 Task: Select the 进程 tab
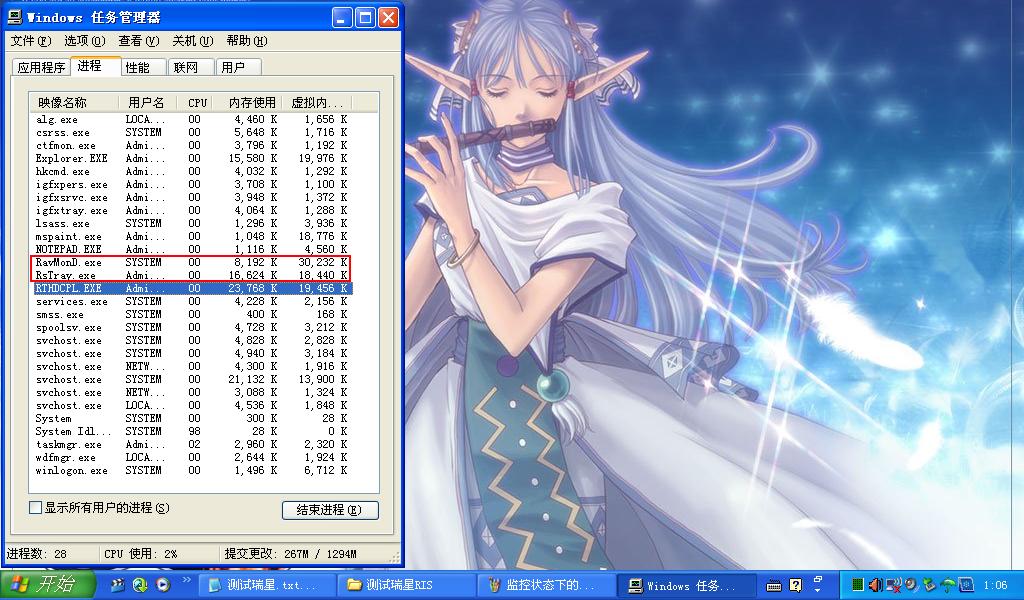pos(95,66)
